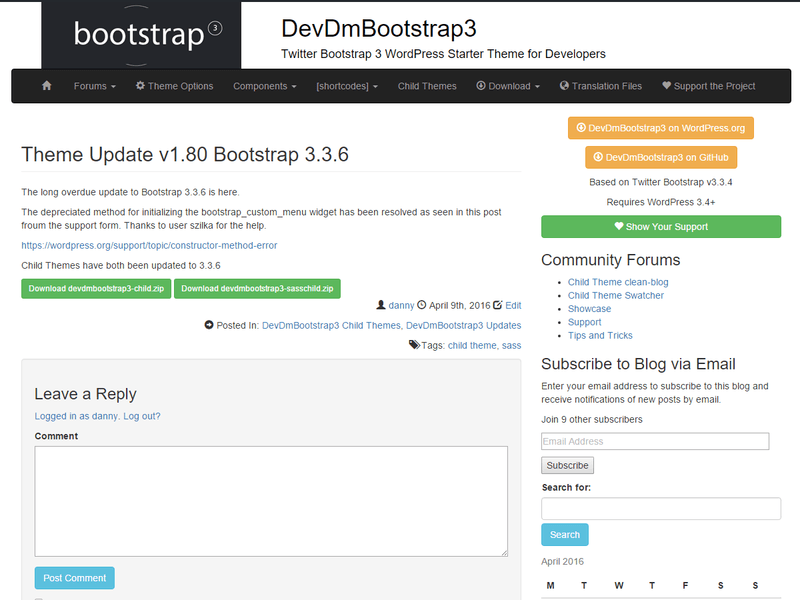Click the globe icon beside Translation Files

(x=565, y=86)
